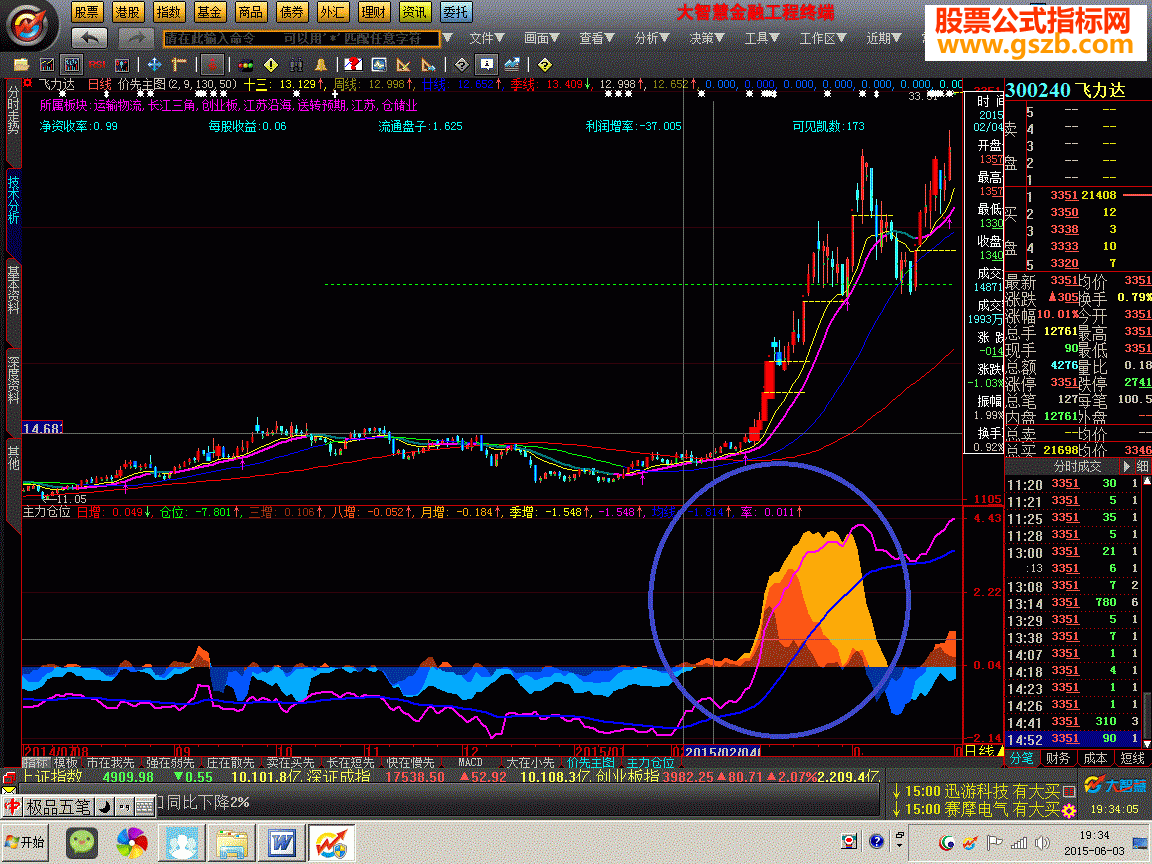Viewport: 1152px width, 864px height.
Task: Open Word from the Windows taskbar
Action: (279, 842)
